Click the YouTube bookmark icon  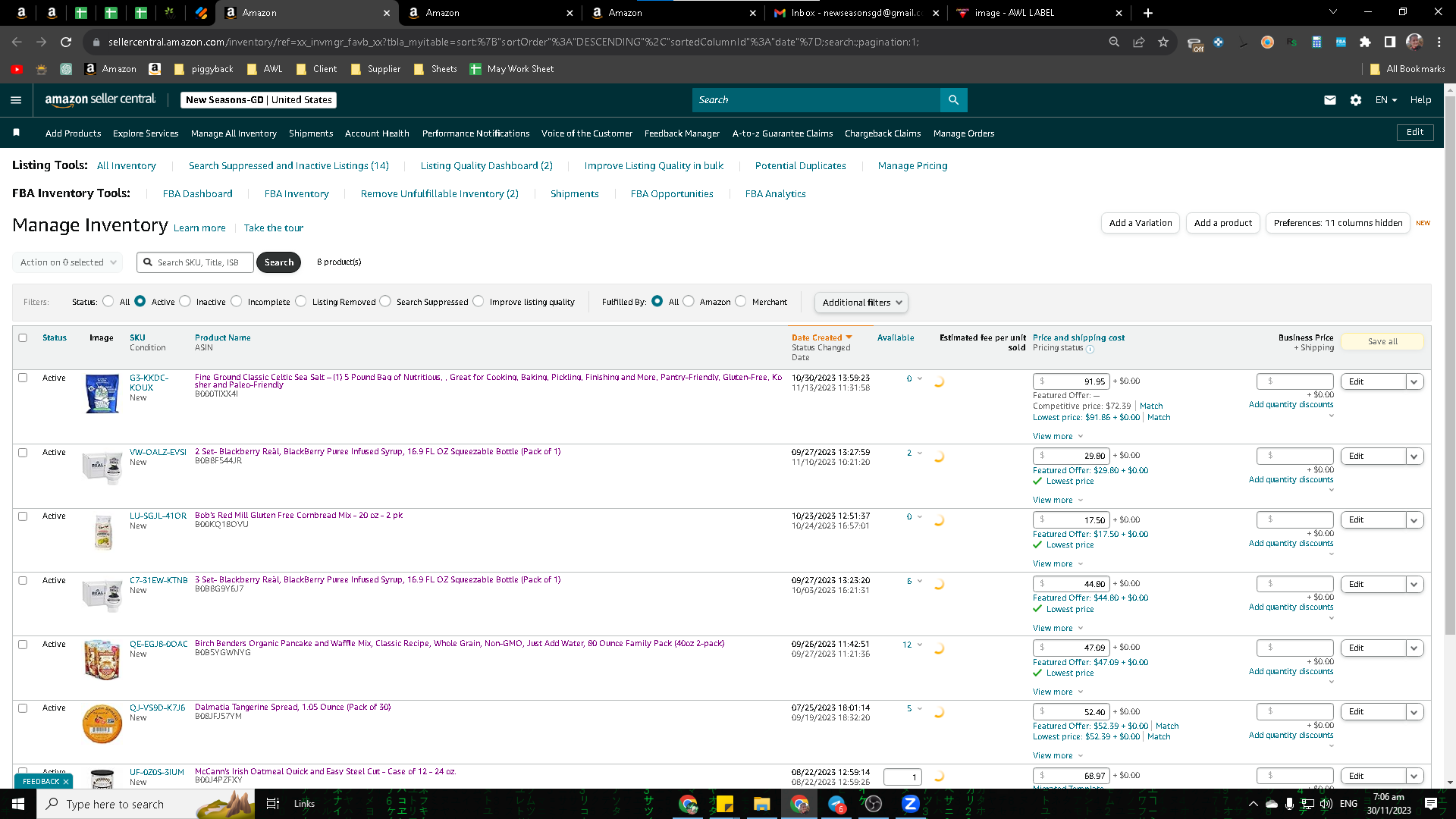pyautogui.click(x=17, y=69)
